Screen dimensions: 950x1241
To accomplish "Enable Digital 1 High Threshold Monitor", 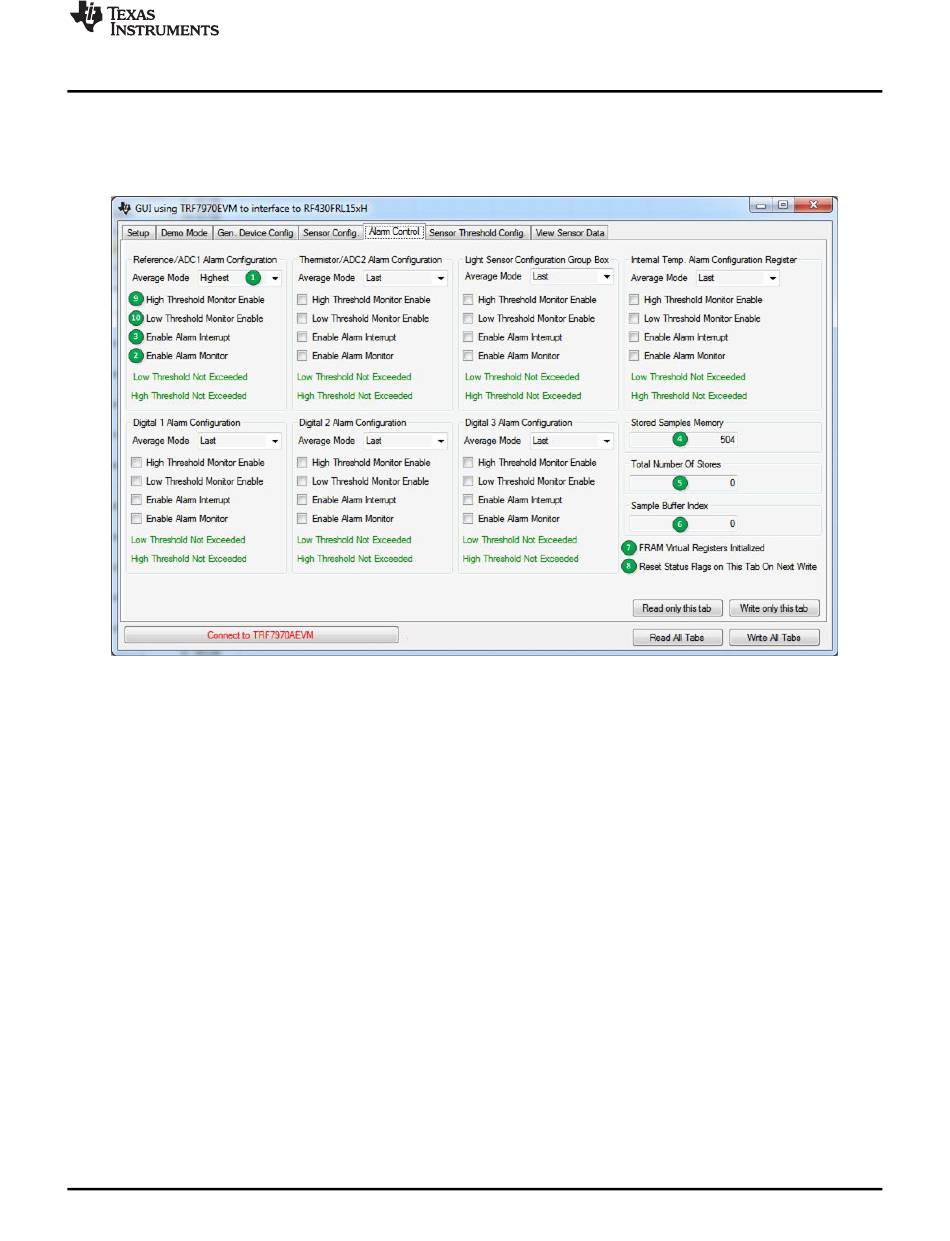I will click(x=137, y=463).
